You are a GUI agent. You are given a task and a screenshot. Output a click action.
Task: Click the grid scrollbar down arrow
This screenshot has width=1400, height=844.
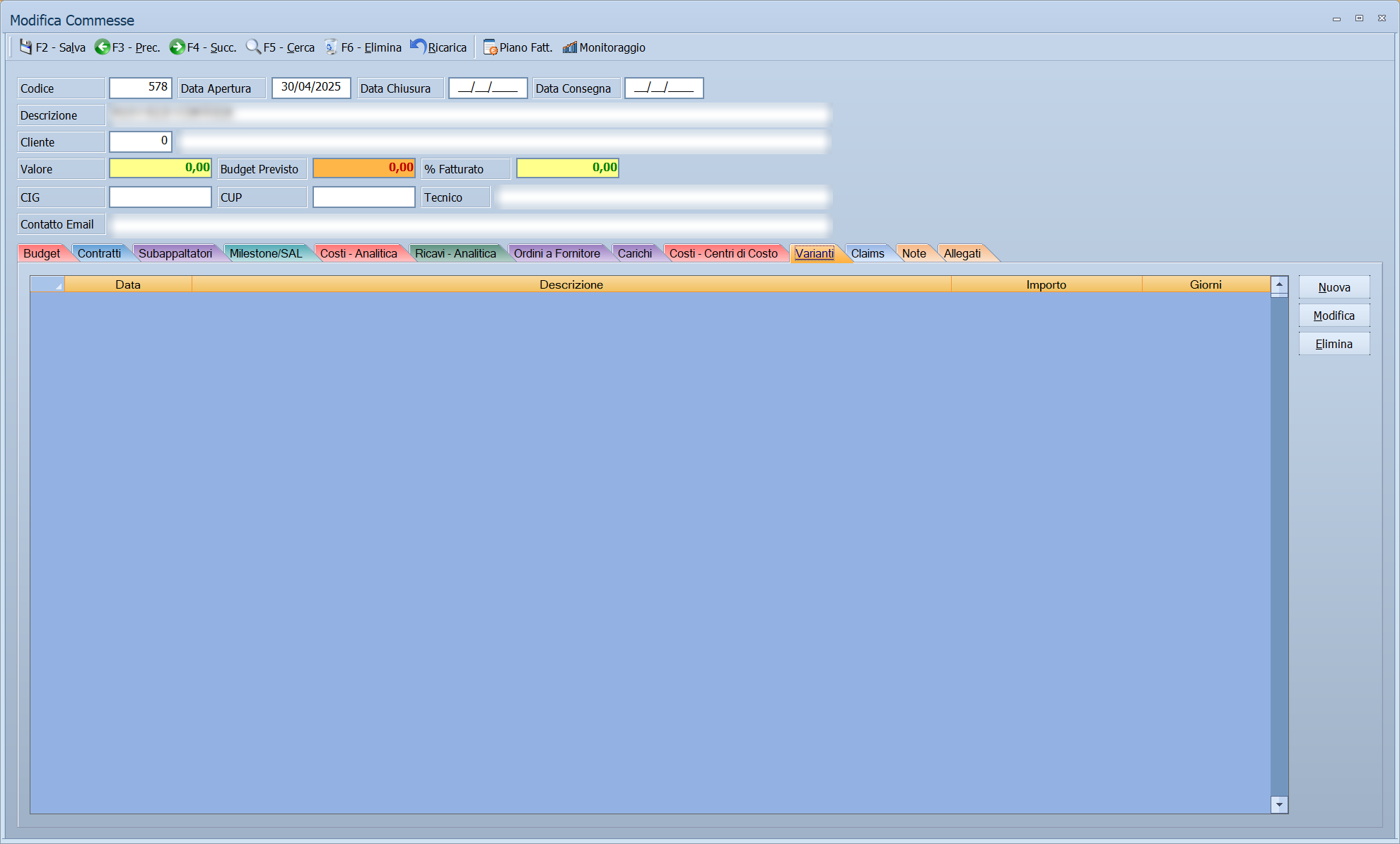tap(1279, 804)
